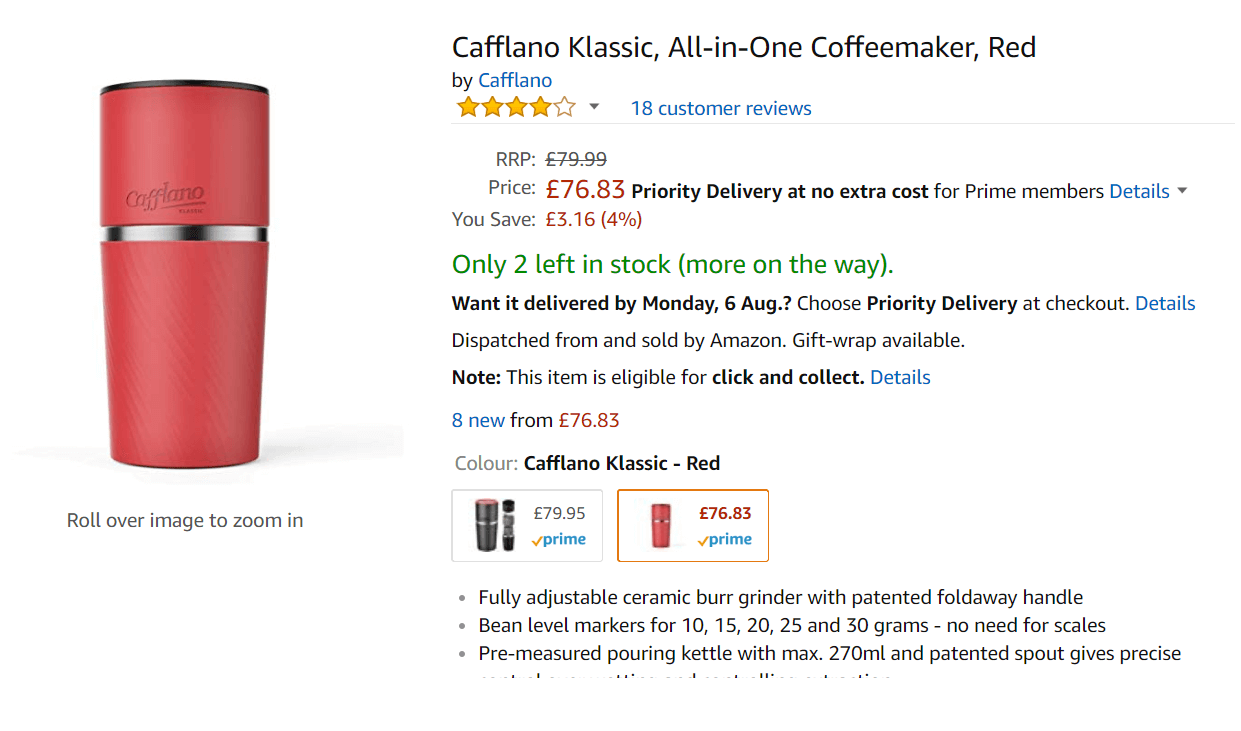Open the 18 customer reviews link

pos(721,108)
